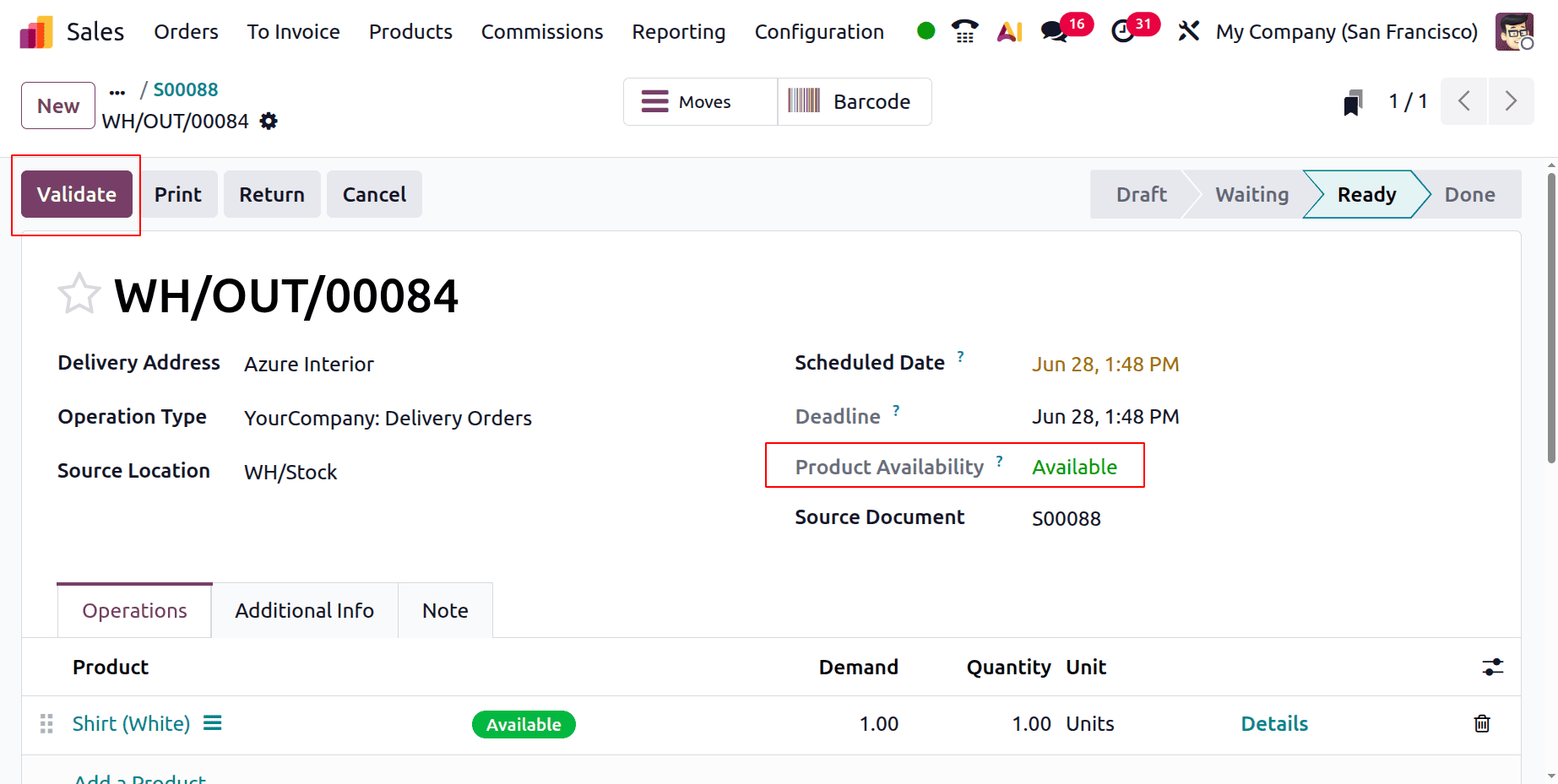Open Details for the Shirt (White) line
Screen dimensions: 1558x784
(x=1274, y=723)
